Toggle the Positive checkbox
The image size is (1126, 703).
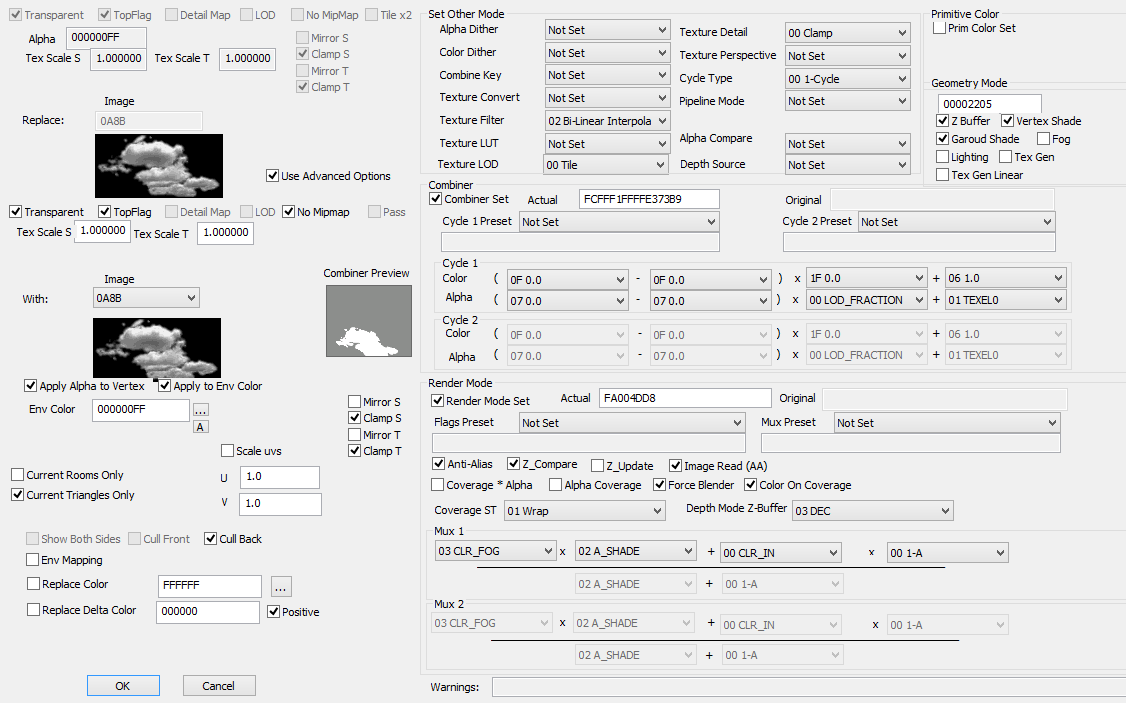[x=273, y=612]
